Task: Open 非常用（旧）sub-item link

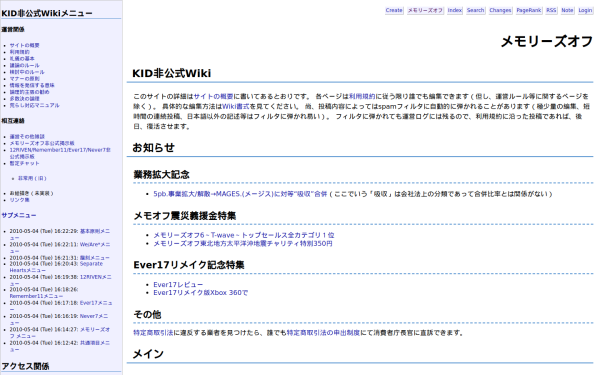Action: coord(32,178)
